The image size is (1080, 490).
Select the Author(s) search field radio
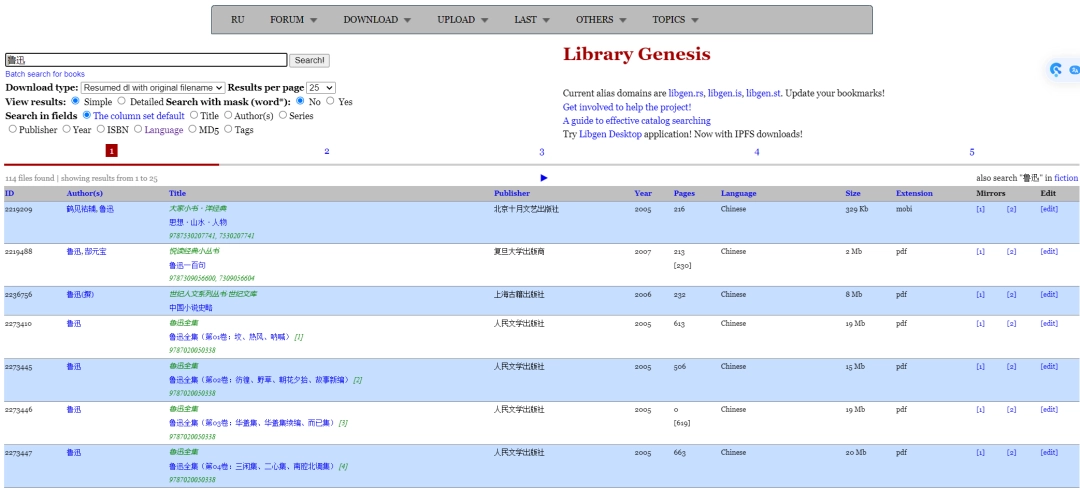(x=228, y=115)
